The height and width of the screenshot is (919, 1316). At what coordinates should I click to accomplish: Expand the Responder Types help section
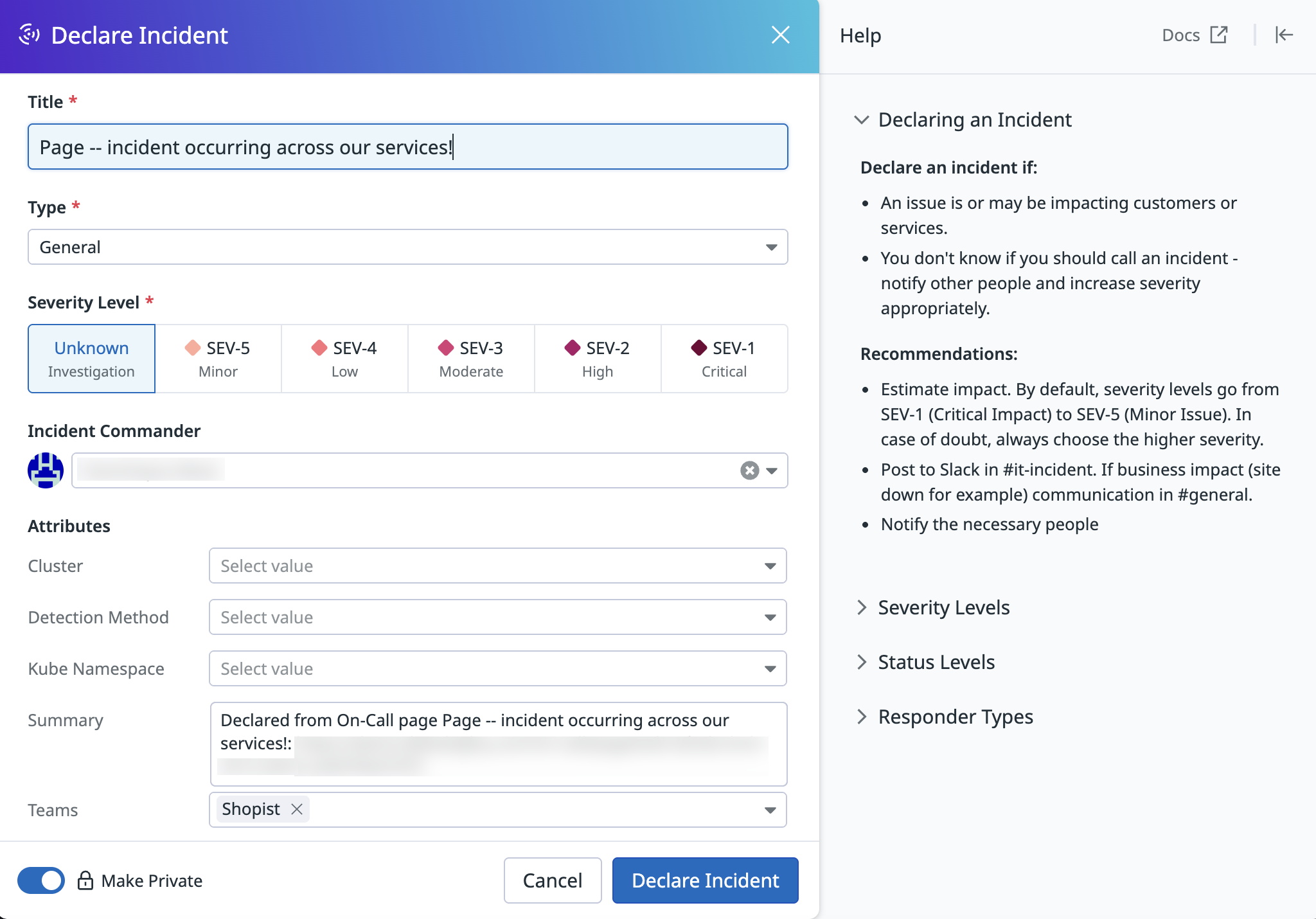click(955, 717)
